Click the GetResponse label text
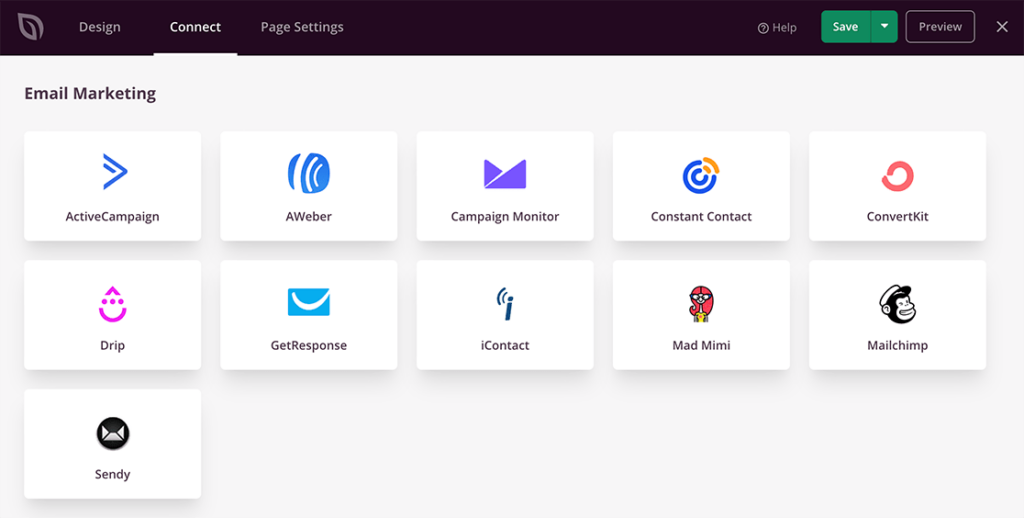Image resolution: width=1024 pixels, height=518 pixels. pos(309,346)
